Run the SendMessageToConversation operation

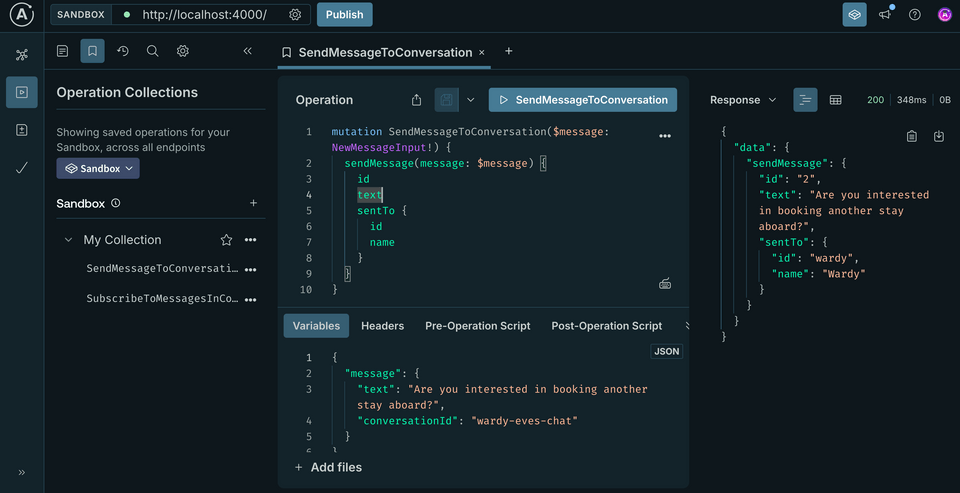coord(583,100)
